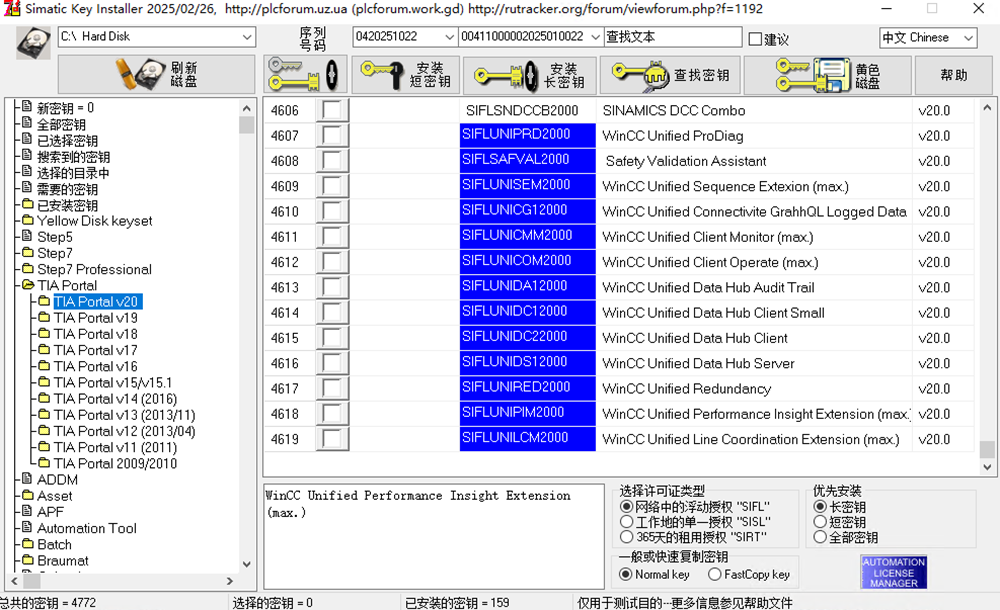This screenshot has width=1000, height=610.
Task: Click the Yellow Disk (黄色磁盘) button
Action: coord(827,75)
